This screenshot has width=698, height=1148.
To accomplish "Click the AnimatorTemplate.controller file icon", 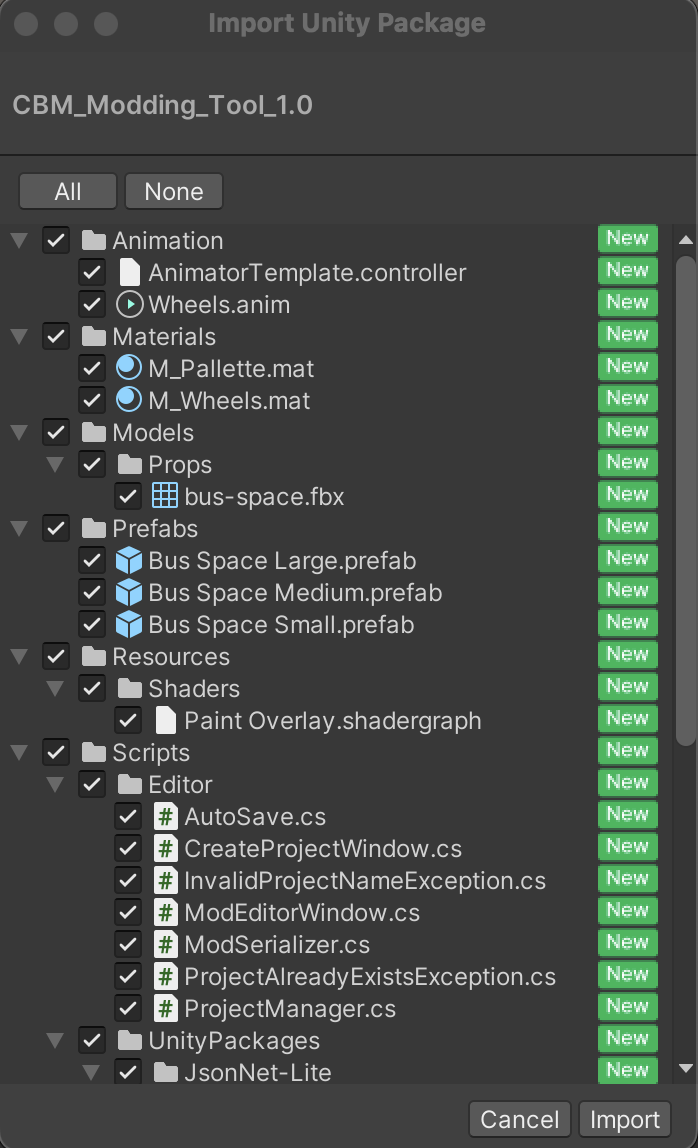I will 130,272.
